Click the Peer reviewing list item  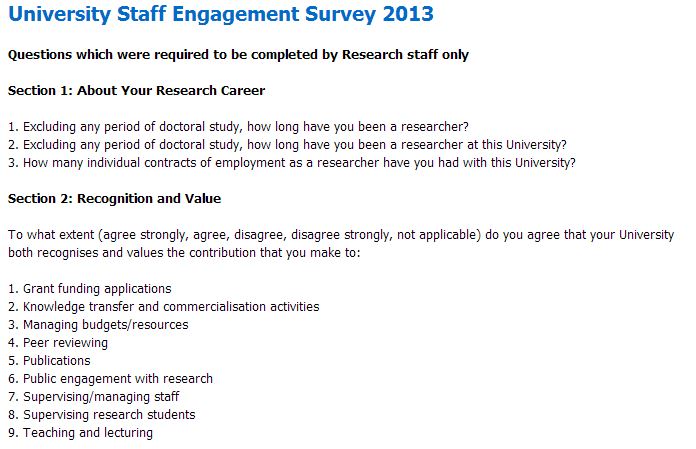coord(64,343)
